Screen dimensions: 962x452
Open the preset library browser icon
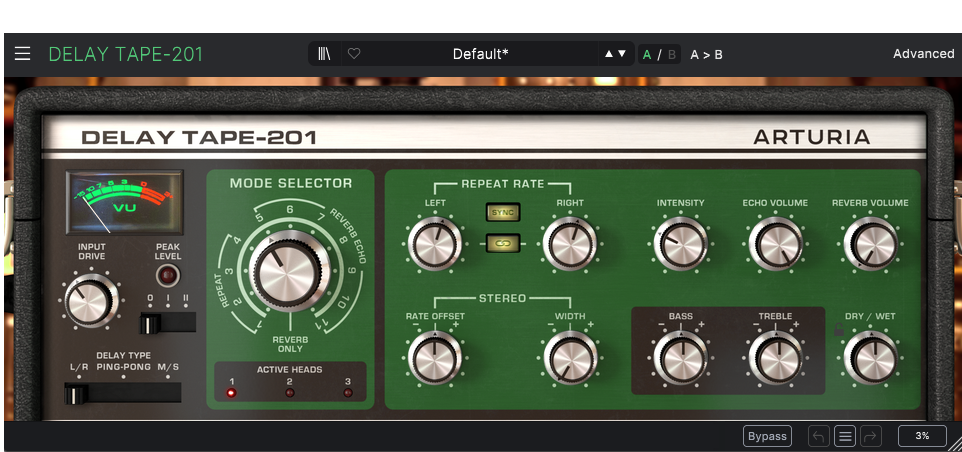pyautogui.click(x=325, y=54)
